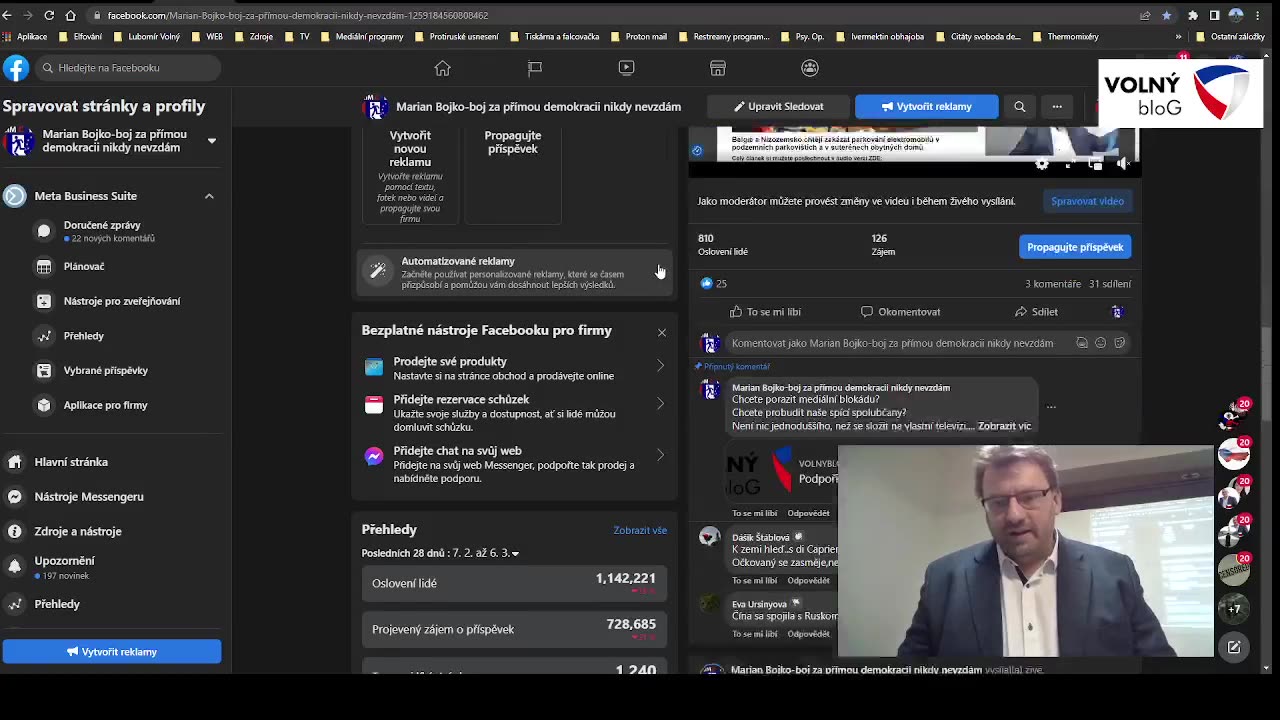Collapse Meta Business Suite section
Screen dimensions: 1280x720
coord(209,196)
